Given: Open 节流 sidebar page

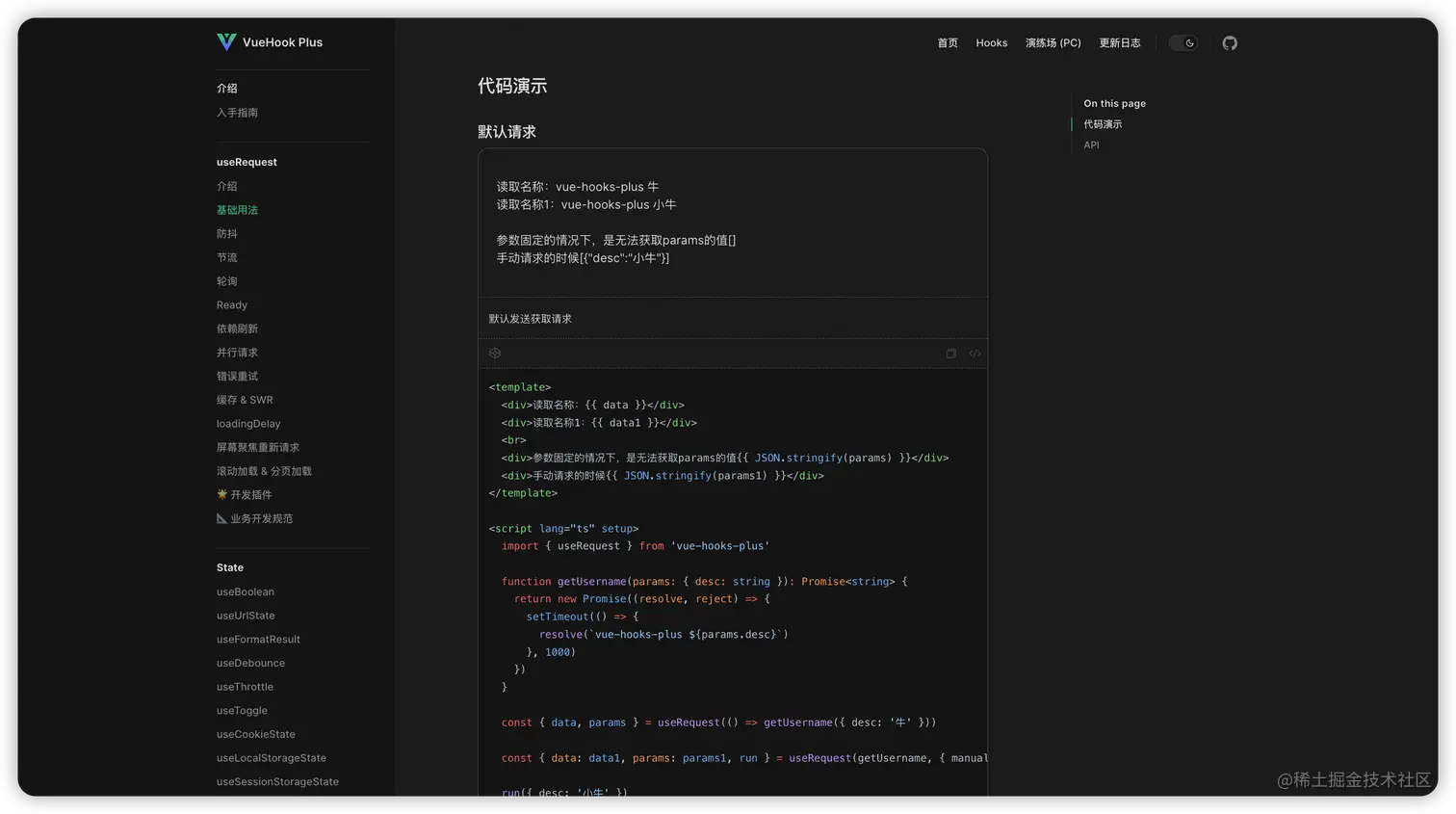Looking at the screenshot, I should pos(226,257).
